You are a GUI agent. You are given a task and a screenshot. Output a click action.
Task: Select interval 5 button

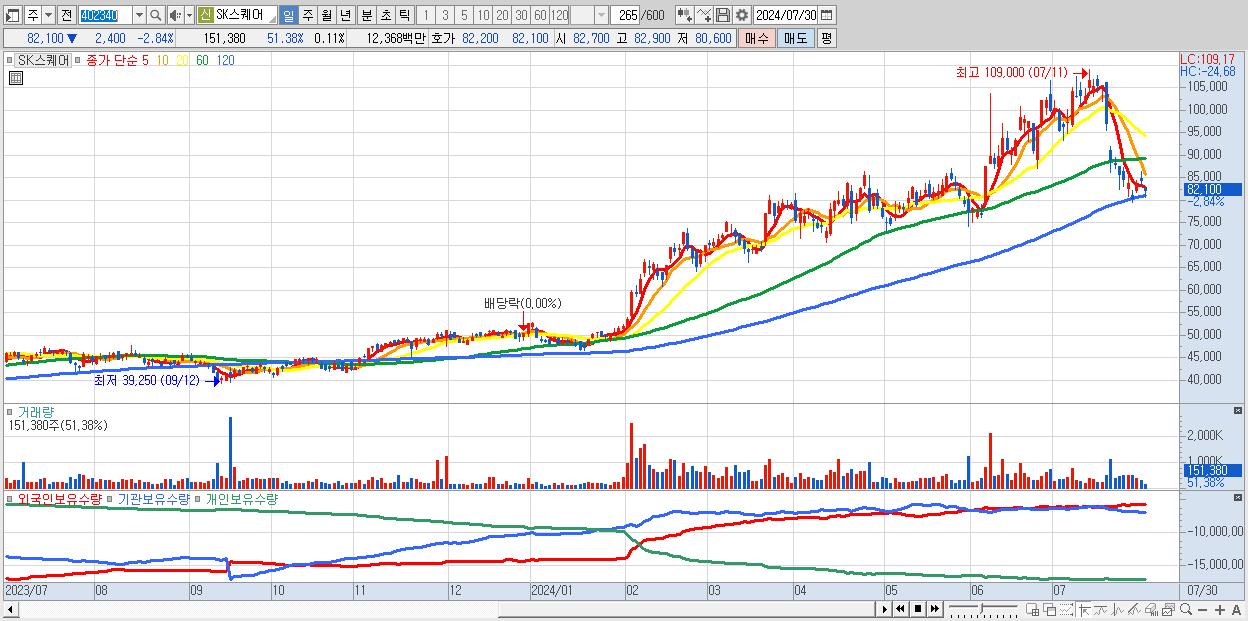[464, 15]
